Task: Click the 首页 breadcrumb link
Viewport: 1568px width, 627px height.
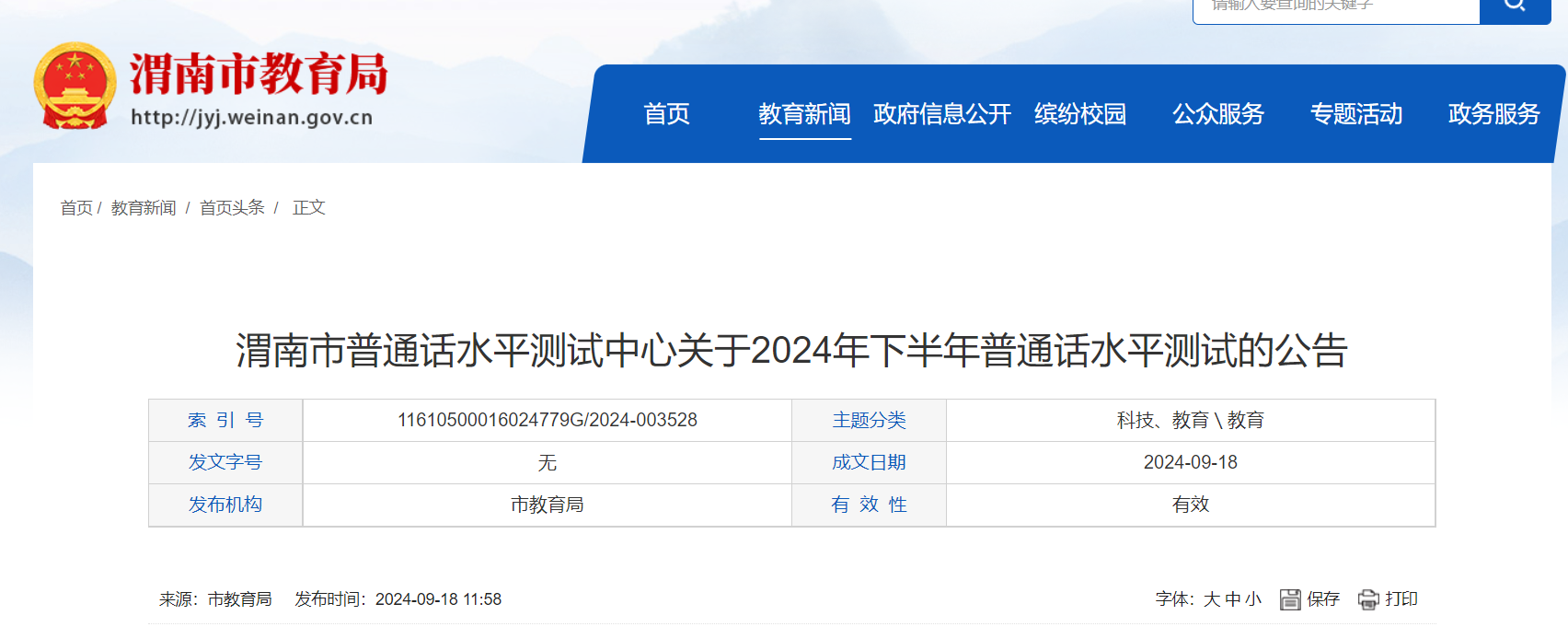Action: (76, 208)
